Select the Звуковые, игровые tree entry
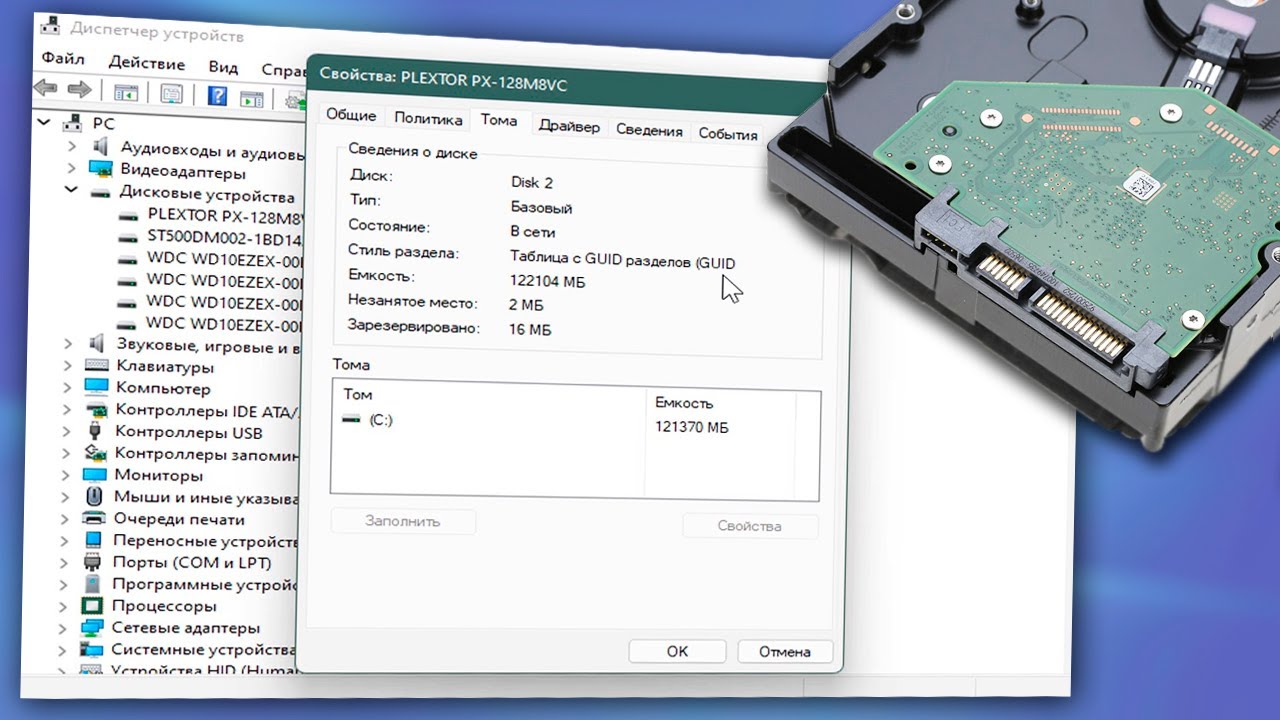Screen dimensions: 1280x720 click(208, 347)
